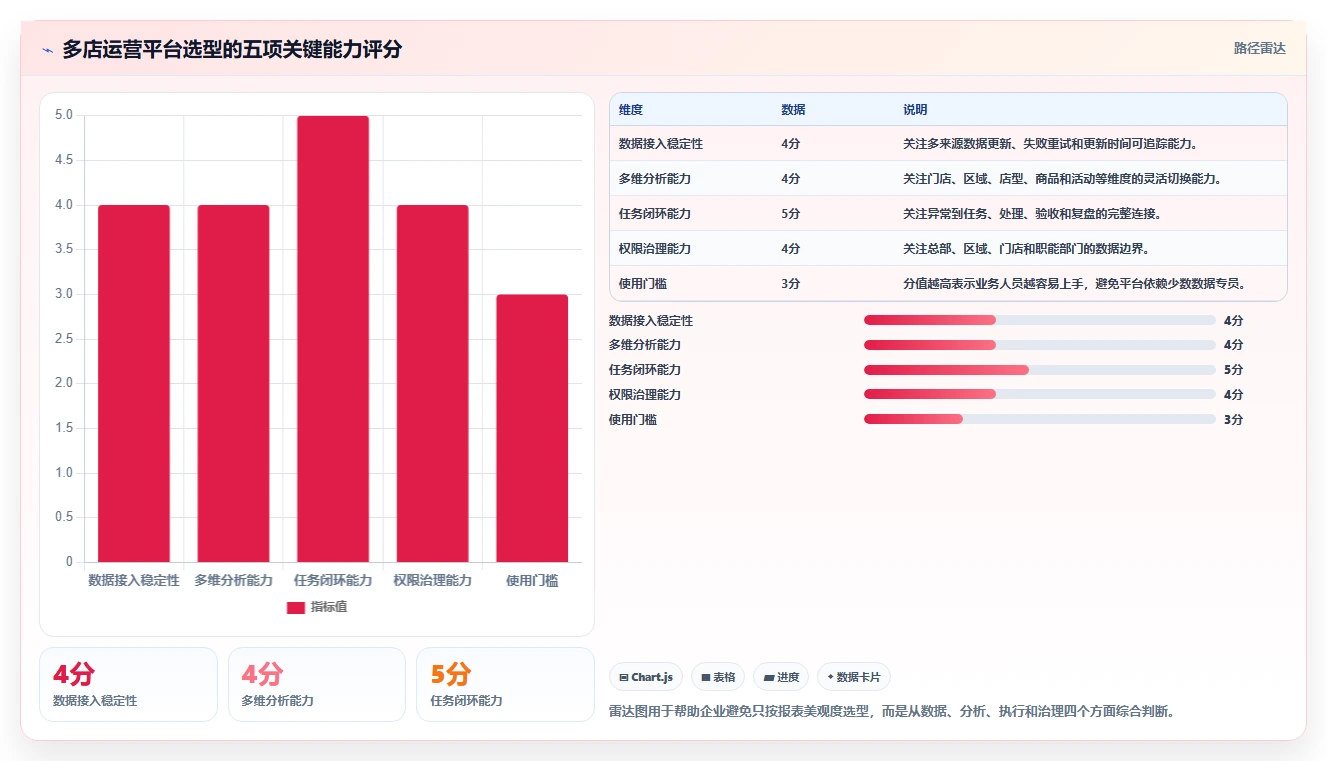1327x761 pixels.
Task: Select the 使用门槛 bar in chart
Action: [532, 428]
